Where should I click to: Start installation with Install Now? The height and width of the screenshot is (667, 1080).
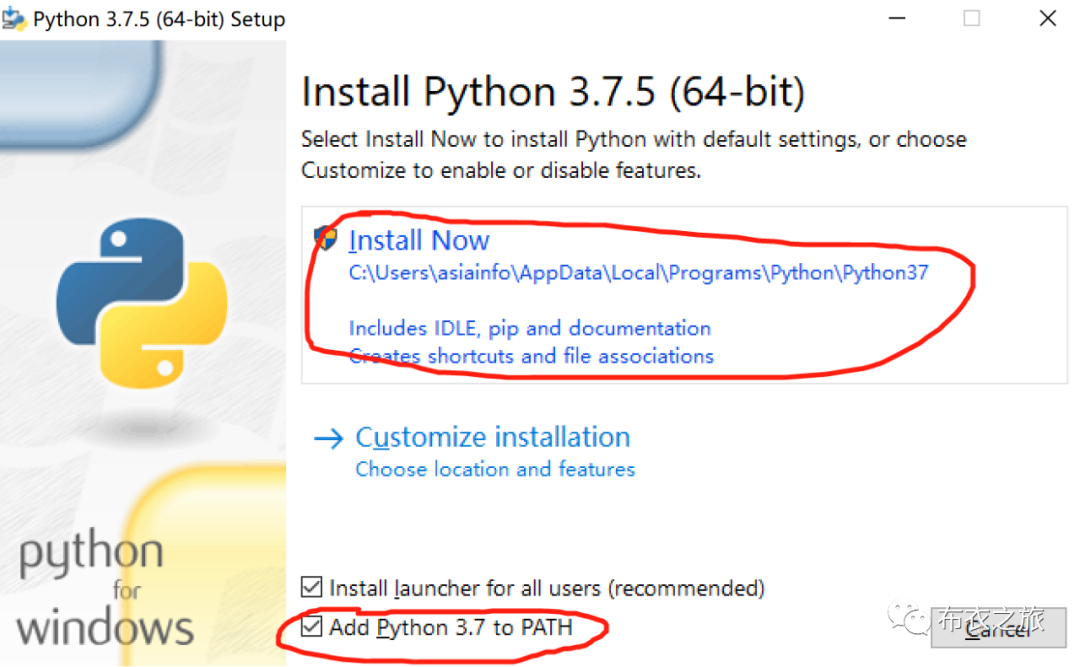[x=418, y=241]
